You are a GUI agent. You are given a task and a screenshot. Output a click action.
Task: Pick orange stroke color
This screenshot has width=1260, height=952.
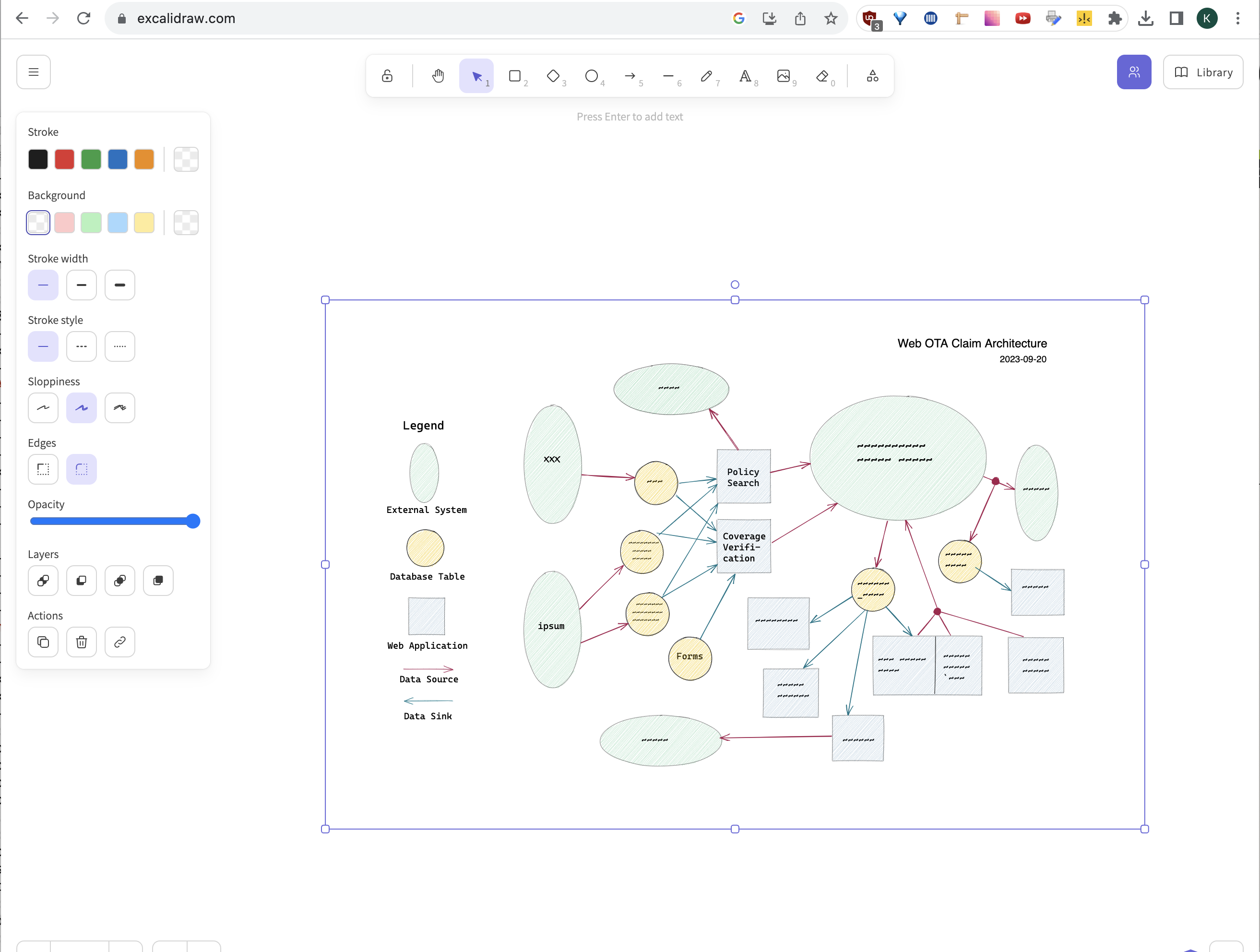click(144, 159)
